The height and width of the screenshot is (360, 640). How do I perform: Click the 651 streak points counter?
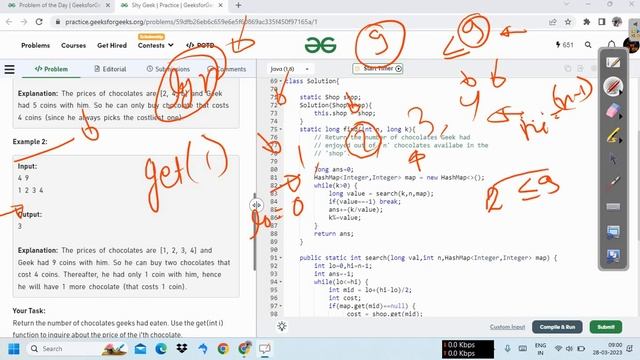click(x=564, y=45)
